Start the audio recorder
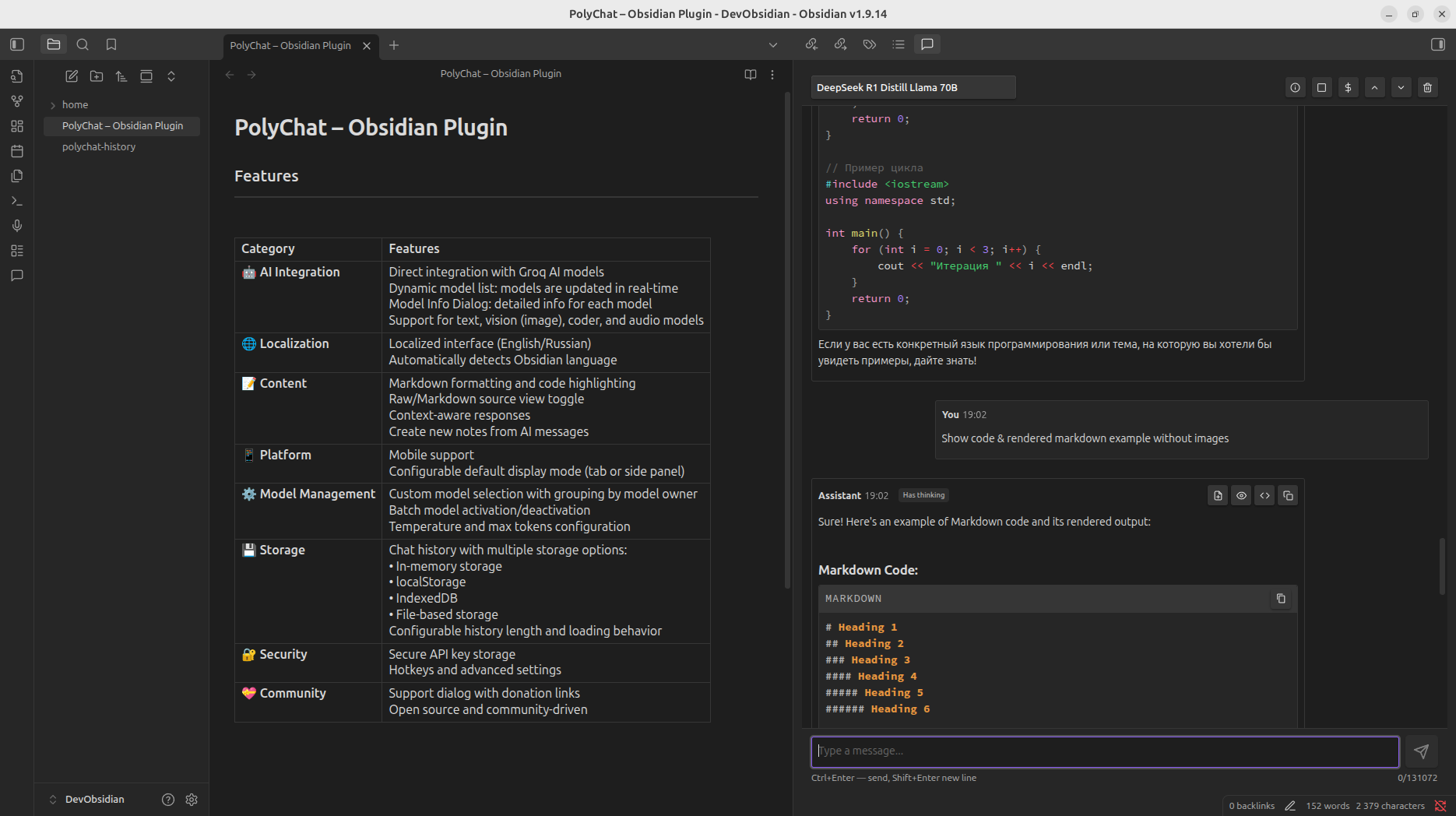Viewport: 1456px width, 816px height. (x=17, y=226)
